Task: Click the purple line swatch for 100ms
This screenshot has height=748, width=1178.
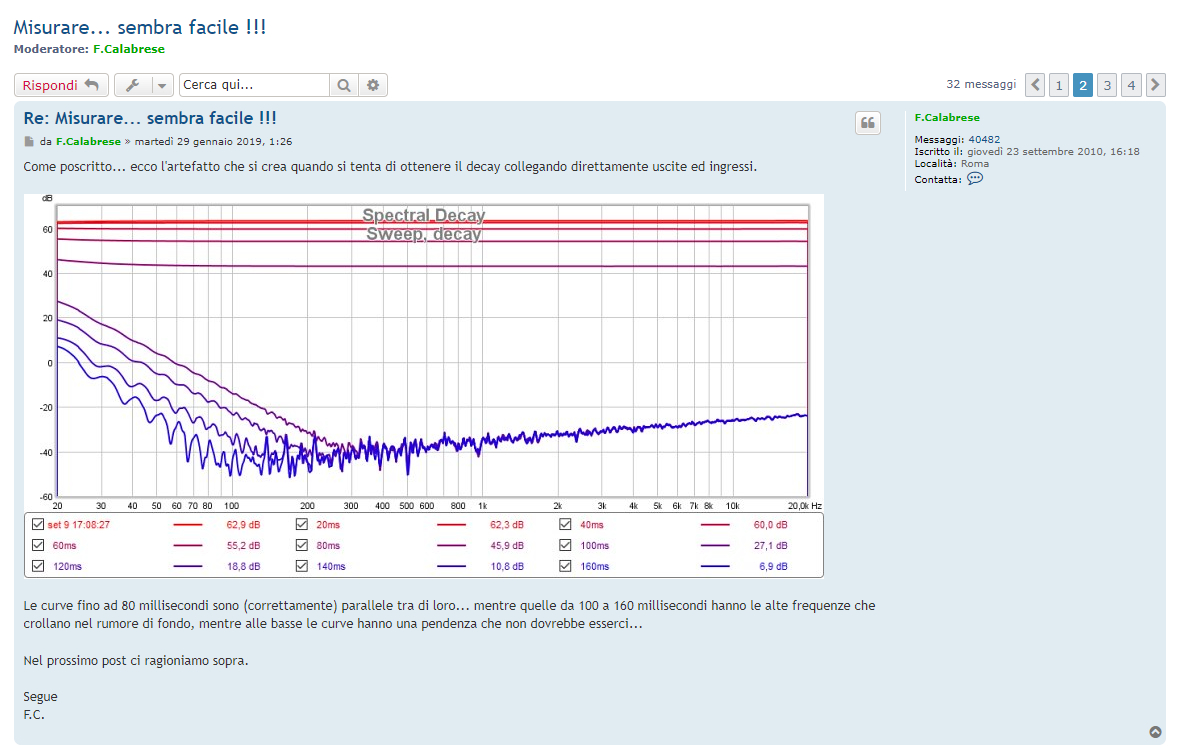Action: pyautogui.click(x=715, y=546)
